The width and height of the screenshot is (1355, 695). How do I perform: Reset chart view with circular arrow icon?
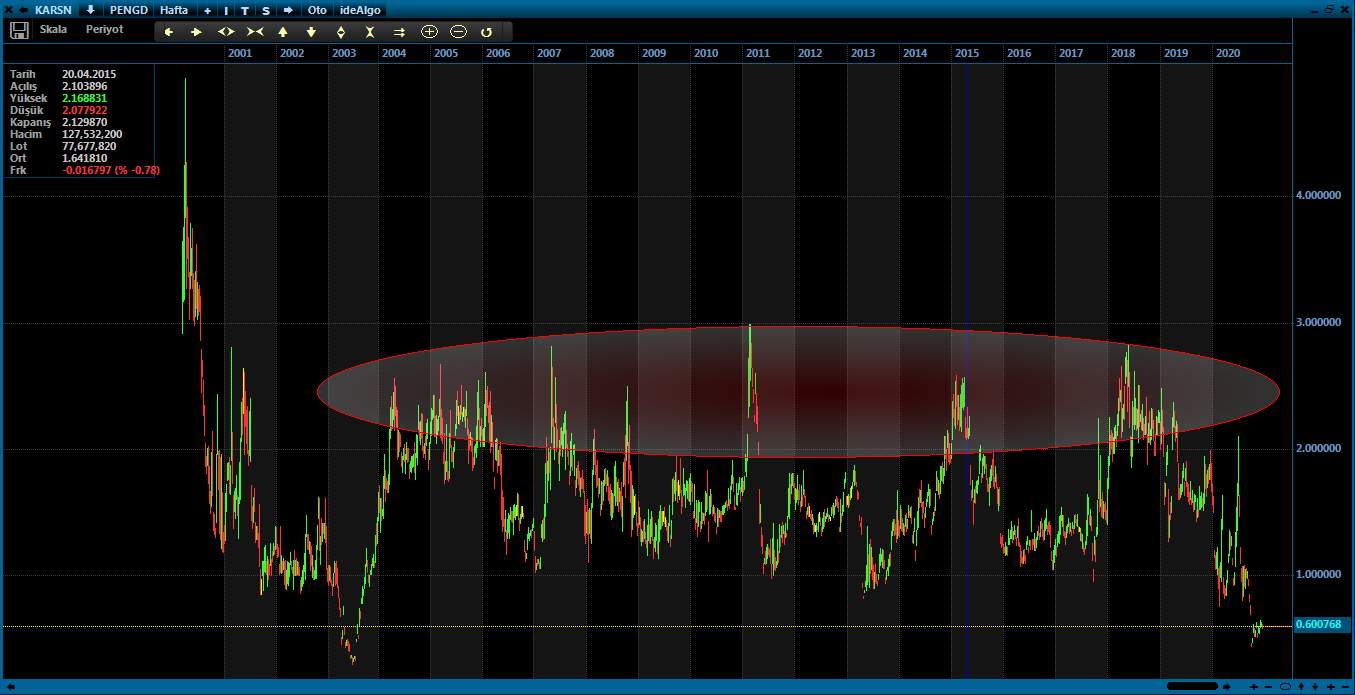[x=487, y=32]
